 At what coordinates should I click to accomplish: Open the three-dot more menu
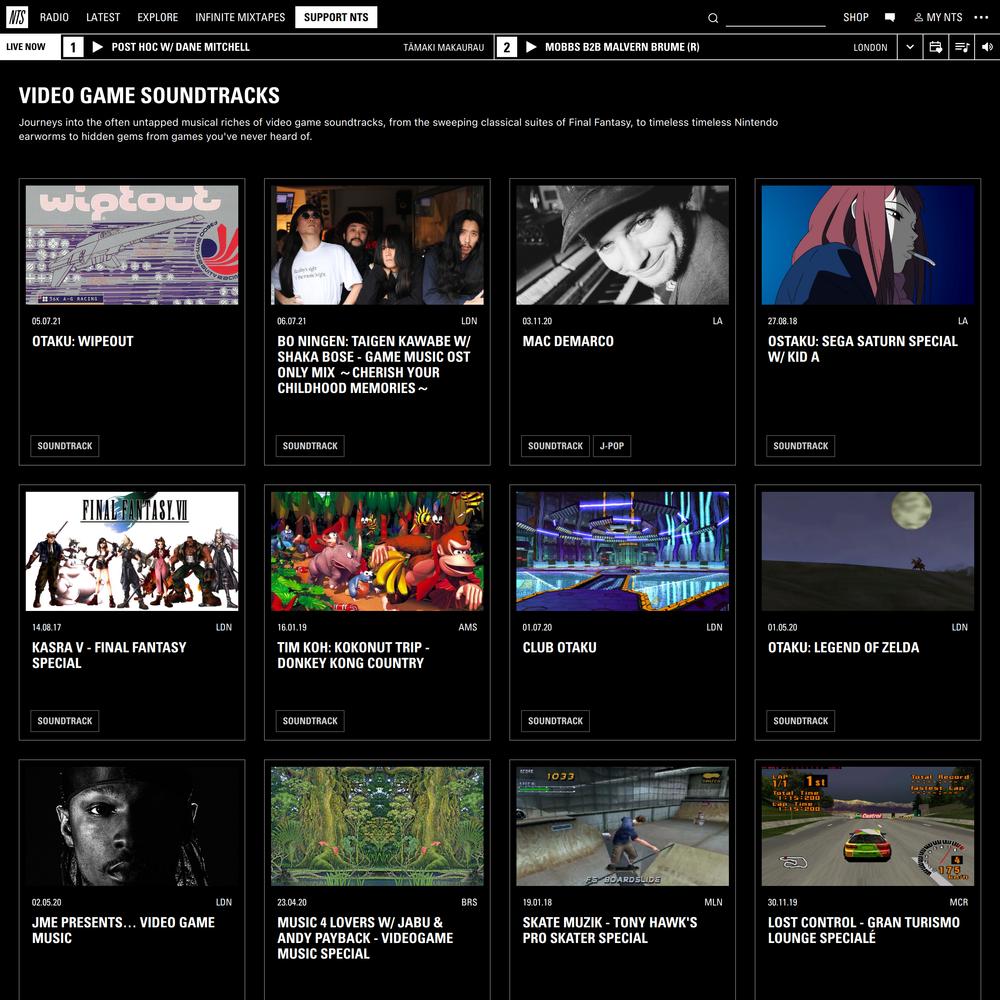pos(981,17)
